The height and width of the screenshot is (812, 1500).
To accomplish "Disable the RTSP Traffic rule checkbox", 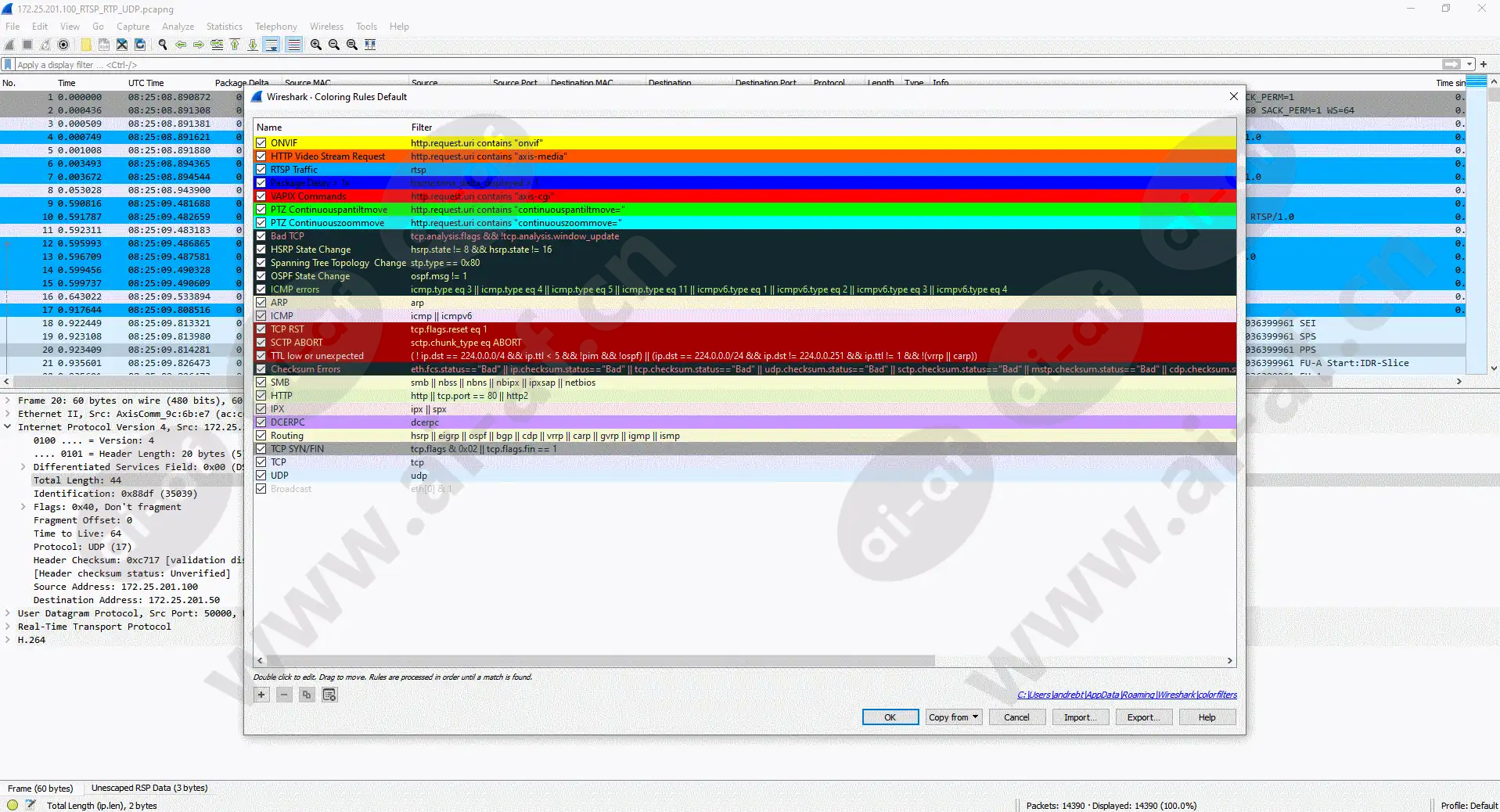I will [x=261, y=170].
